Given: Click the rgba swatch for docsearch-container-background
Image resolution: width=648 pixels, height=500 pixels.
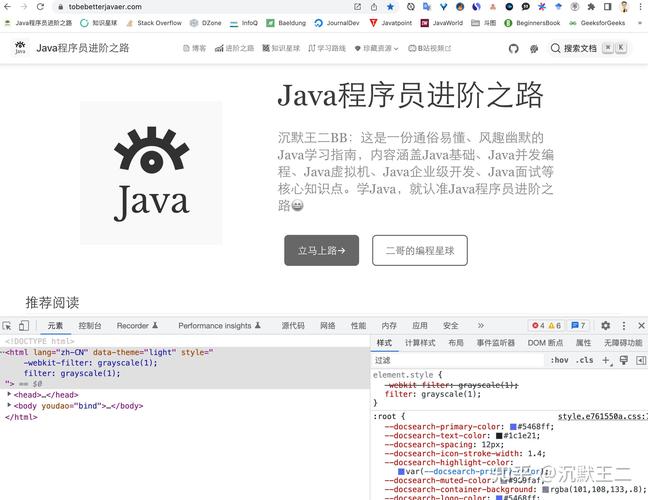Looking at the screenshot, I should click(546, 490).
